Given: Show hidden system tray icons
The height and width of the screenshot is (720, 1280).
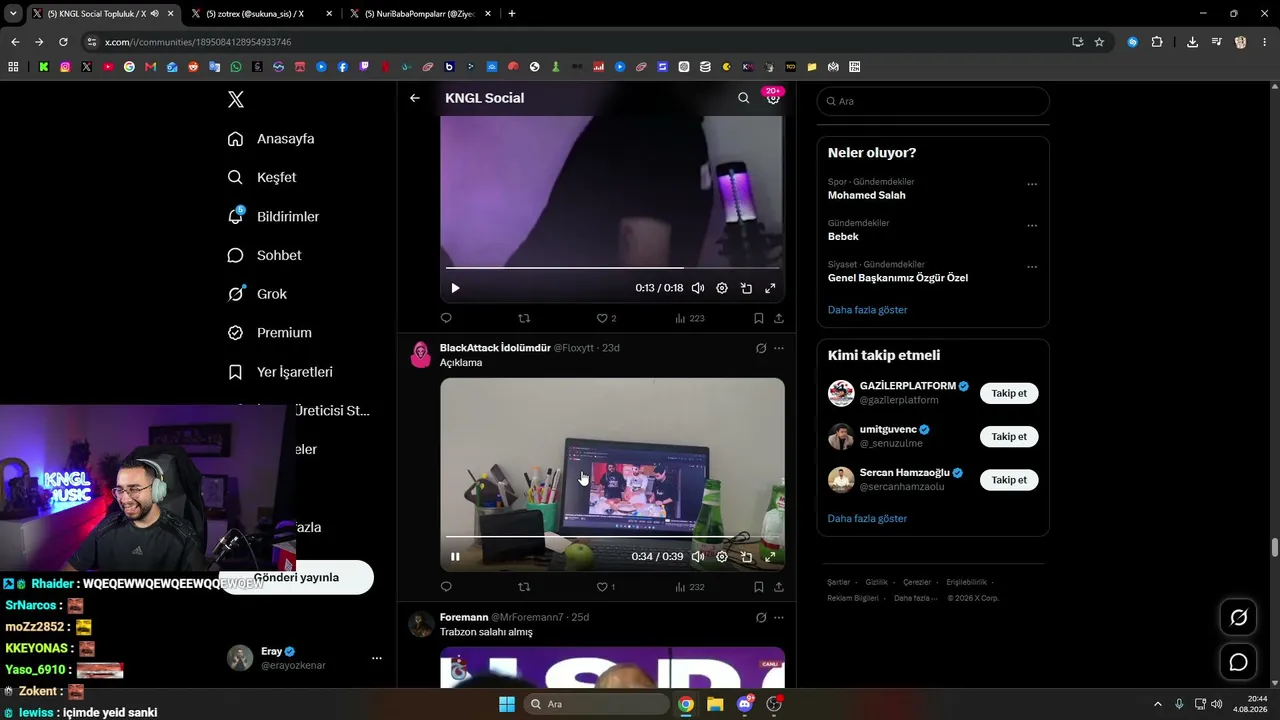Looking at the screenshot, I should click(1158, 704).
